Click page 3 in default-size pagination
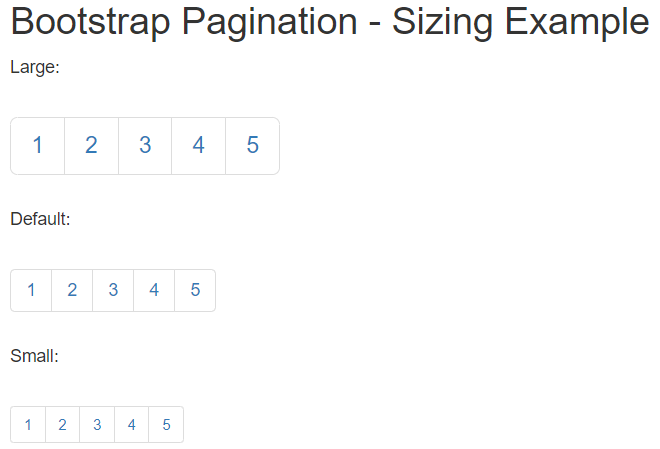The width and height of the screenshot is (660, 449). tap(113, 290)
